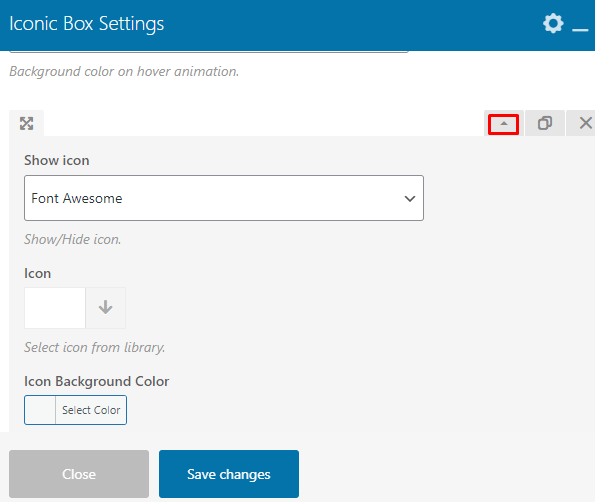This screenshot has height=502, width=595.
Task: Click the 'Select icon from library.' description
Action: pos(94,348)
